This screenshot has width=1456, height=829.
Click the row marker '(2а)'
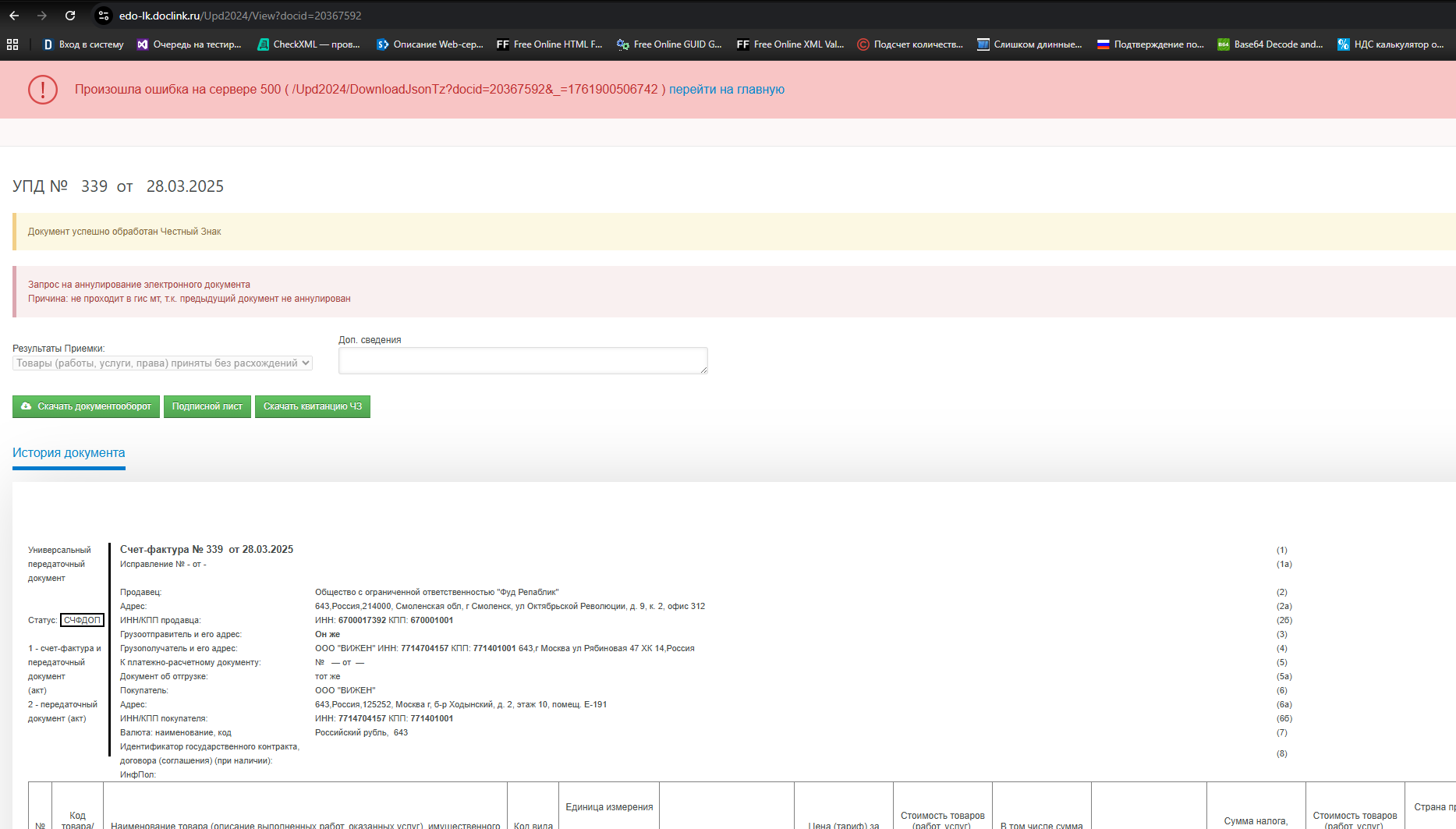(x=1284, y=607)
